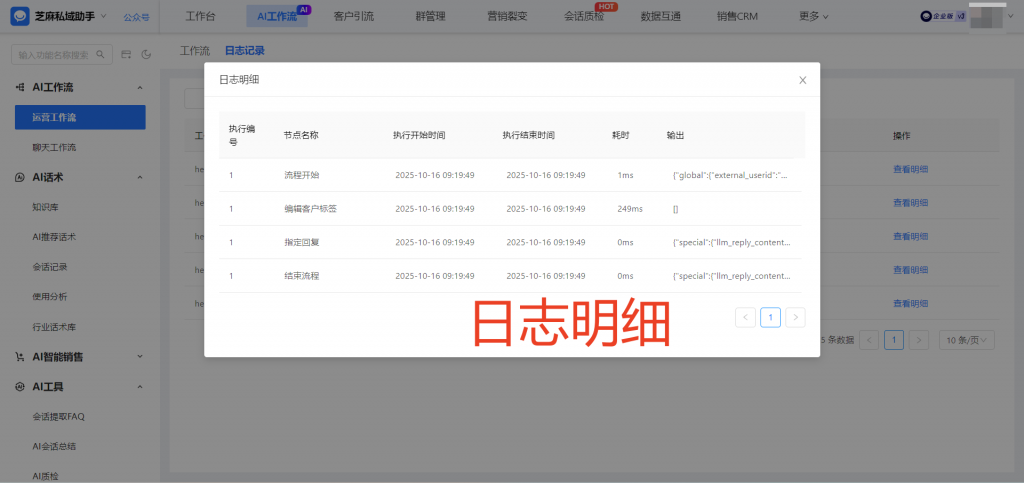The image size is (1024, 483).
Task: Expand the AI智能销售 sidebar group chevron
Action: 139,357
